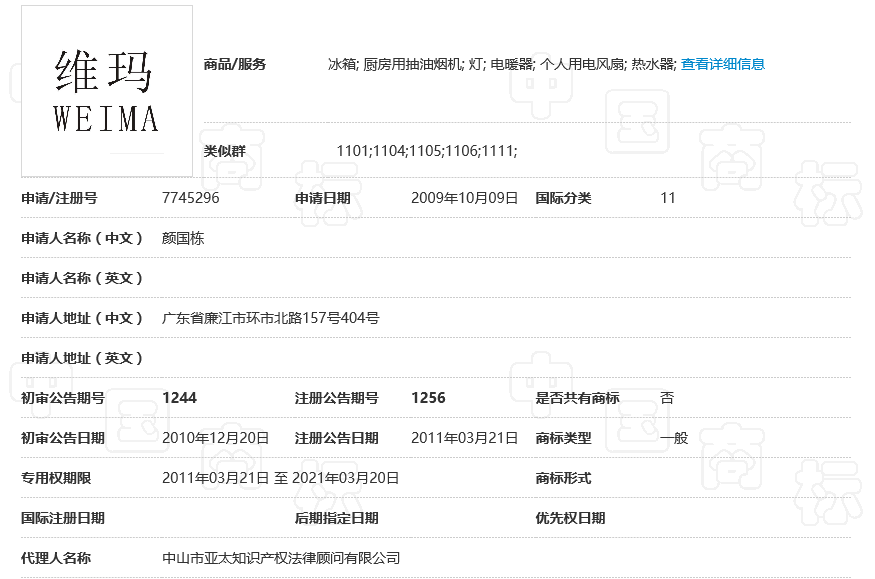Click applicant name 颜国栋

pyautogui.click(x=183, y=238)
